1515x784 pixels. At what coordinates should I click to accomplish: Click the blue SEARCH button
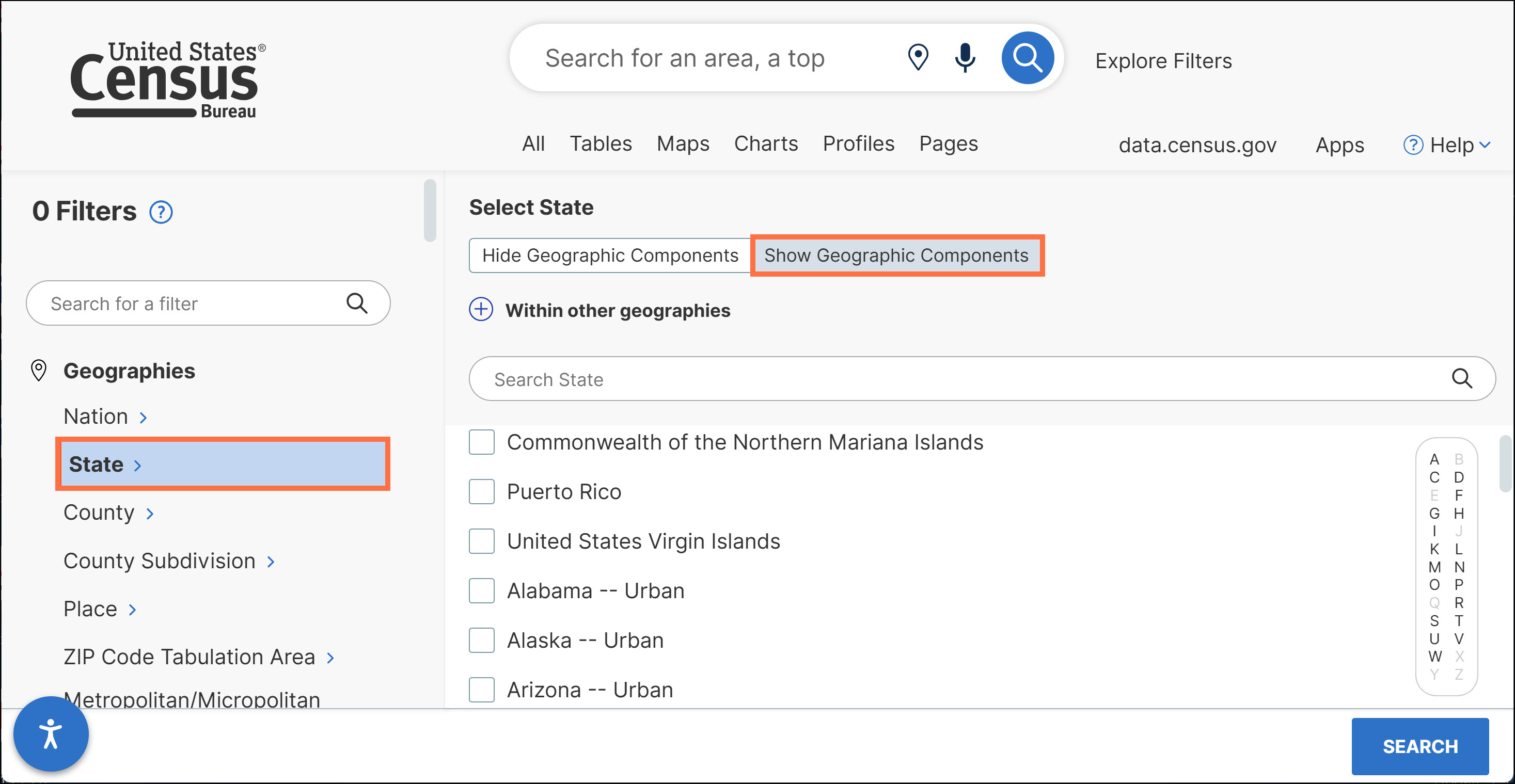(x=1419, y=746)
